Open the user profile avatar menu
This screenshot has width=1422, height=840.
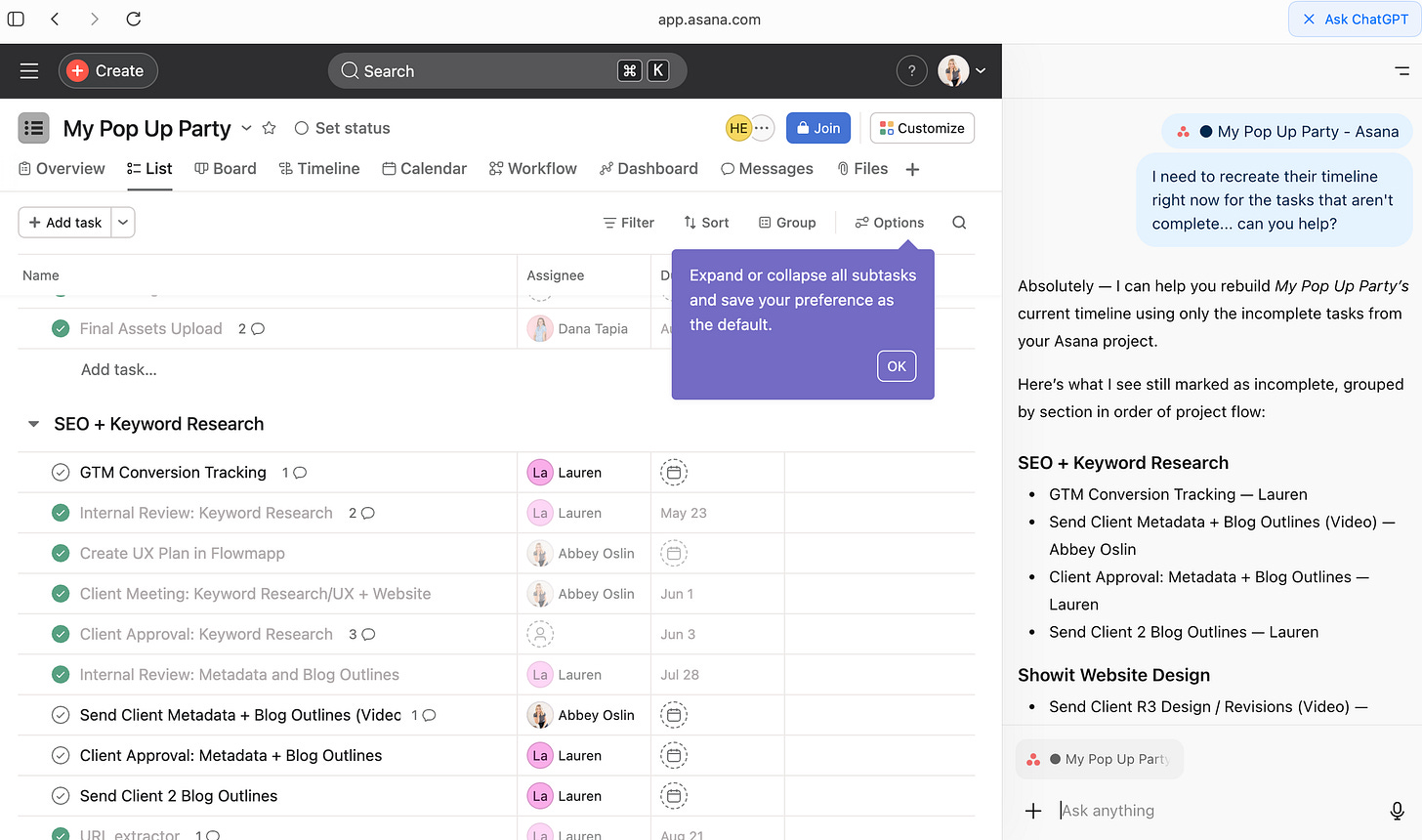tap(953, 70)
